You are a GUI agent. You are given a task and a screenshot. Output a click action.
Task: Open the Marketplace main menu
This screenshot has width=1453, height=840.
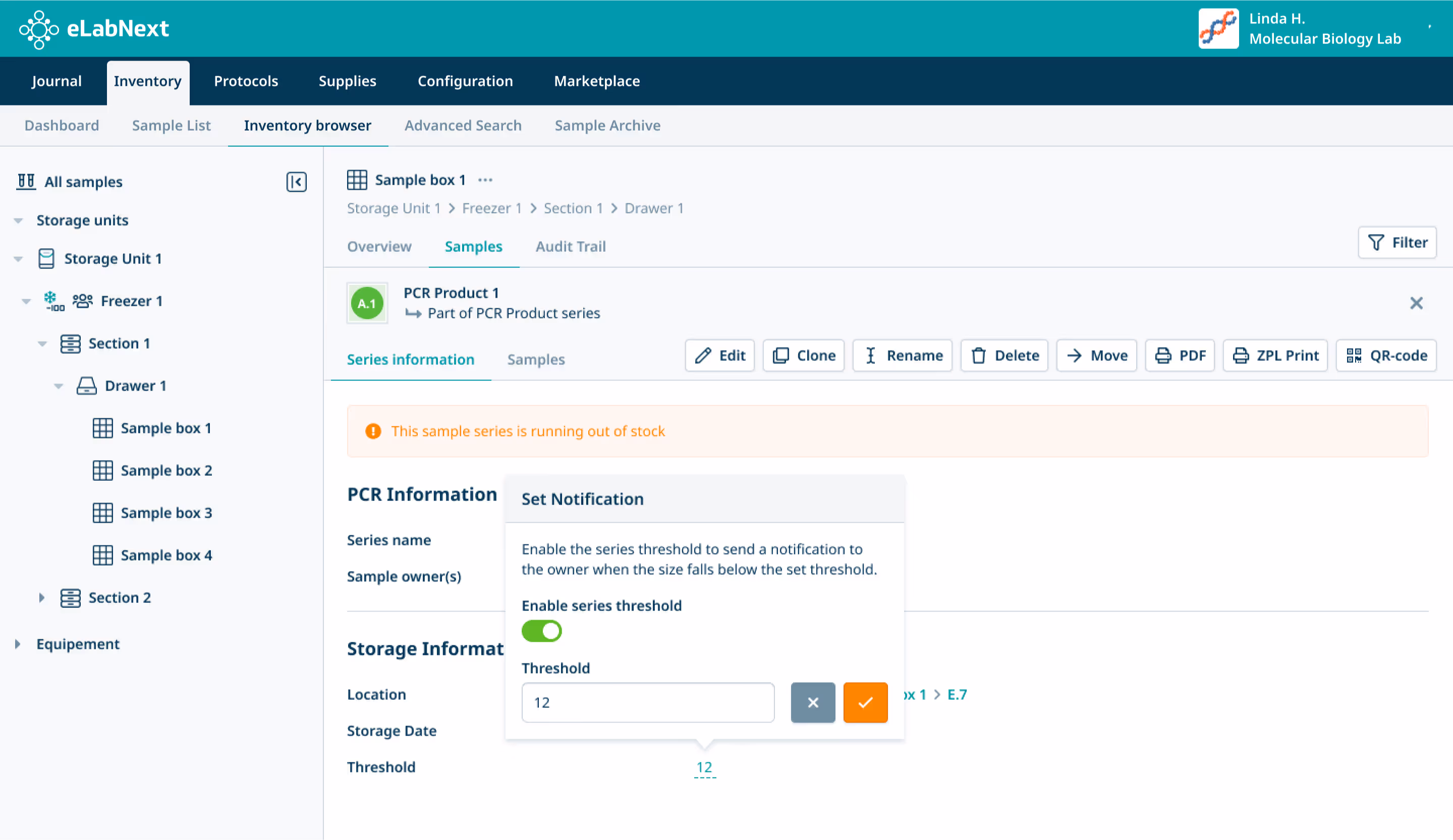pos(597,81)
